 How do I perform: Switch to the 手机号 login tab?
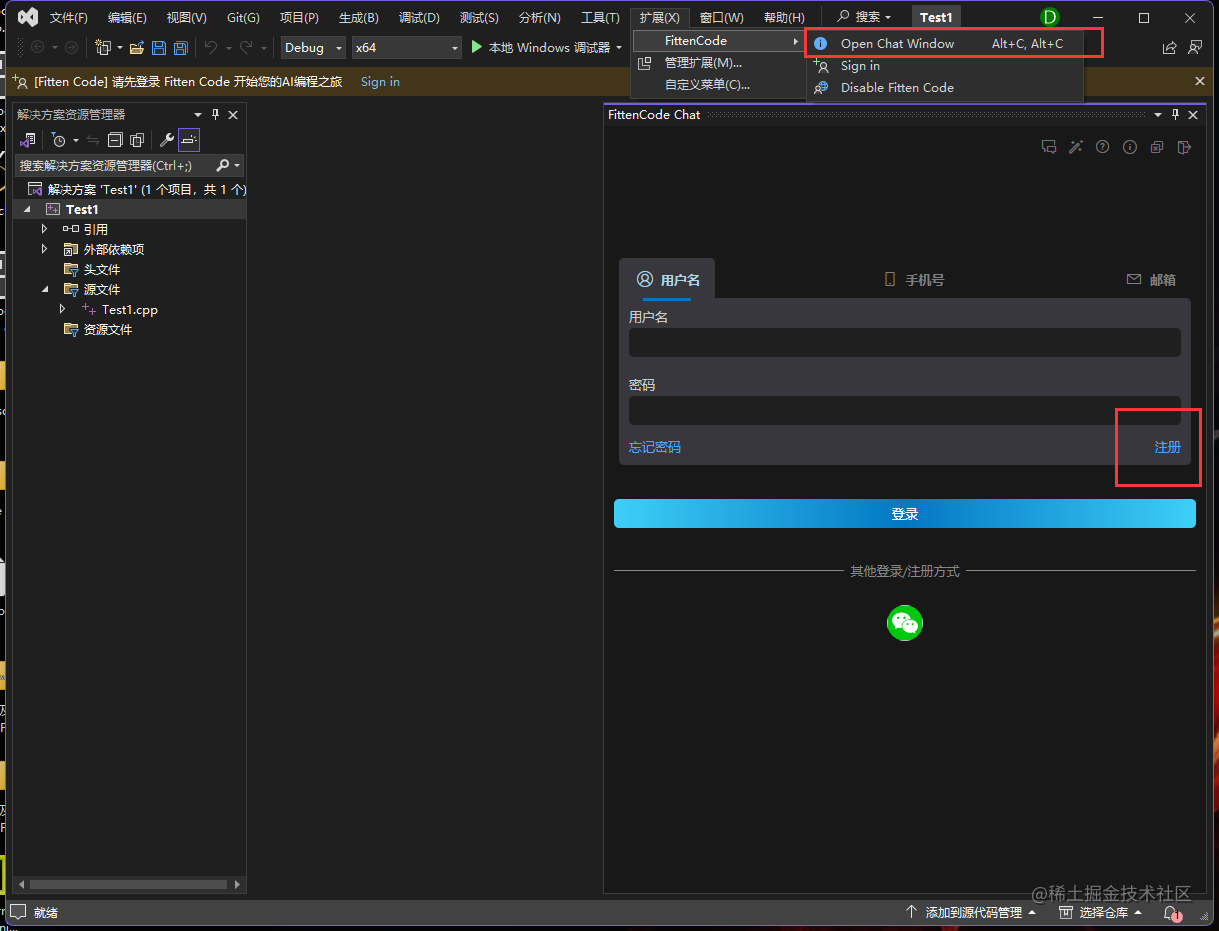(914, 280)
